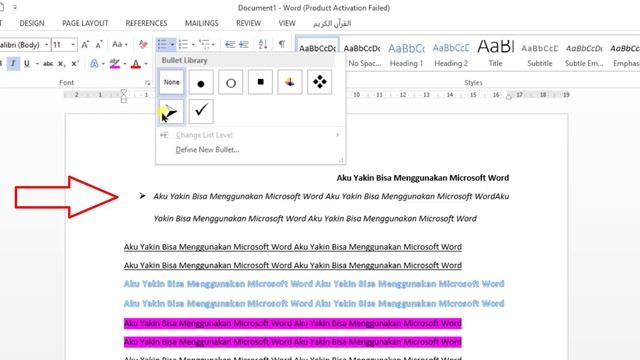Open the MAILINGS ribbon tab

click(x=202, y=23)
